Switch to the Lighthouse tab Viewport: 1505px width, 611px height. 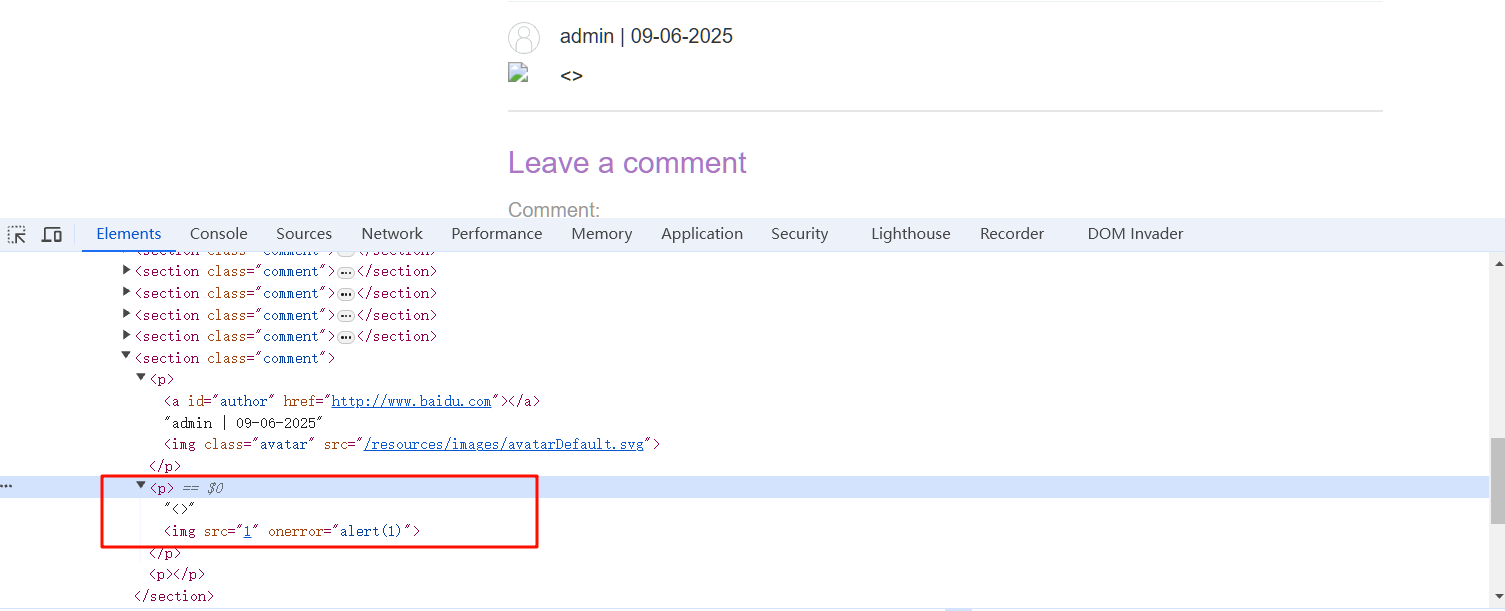click(910, 234)
